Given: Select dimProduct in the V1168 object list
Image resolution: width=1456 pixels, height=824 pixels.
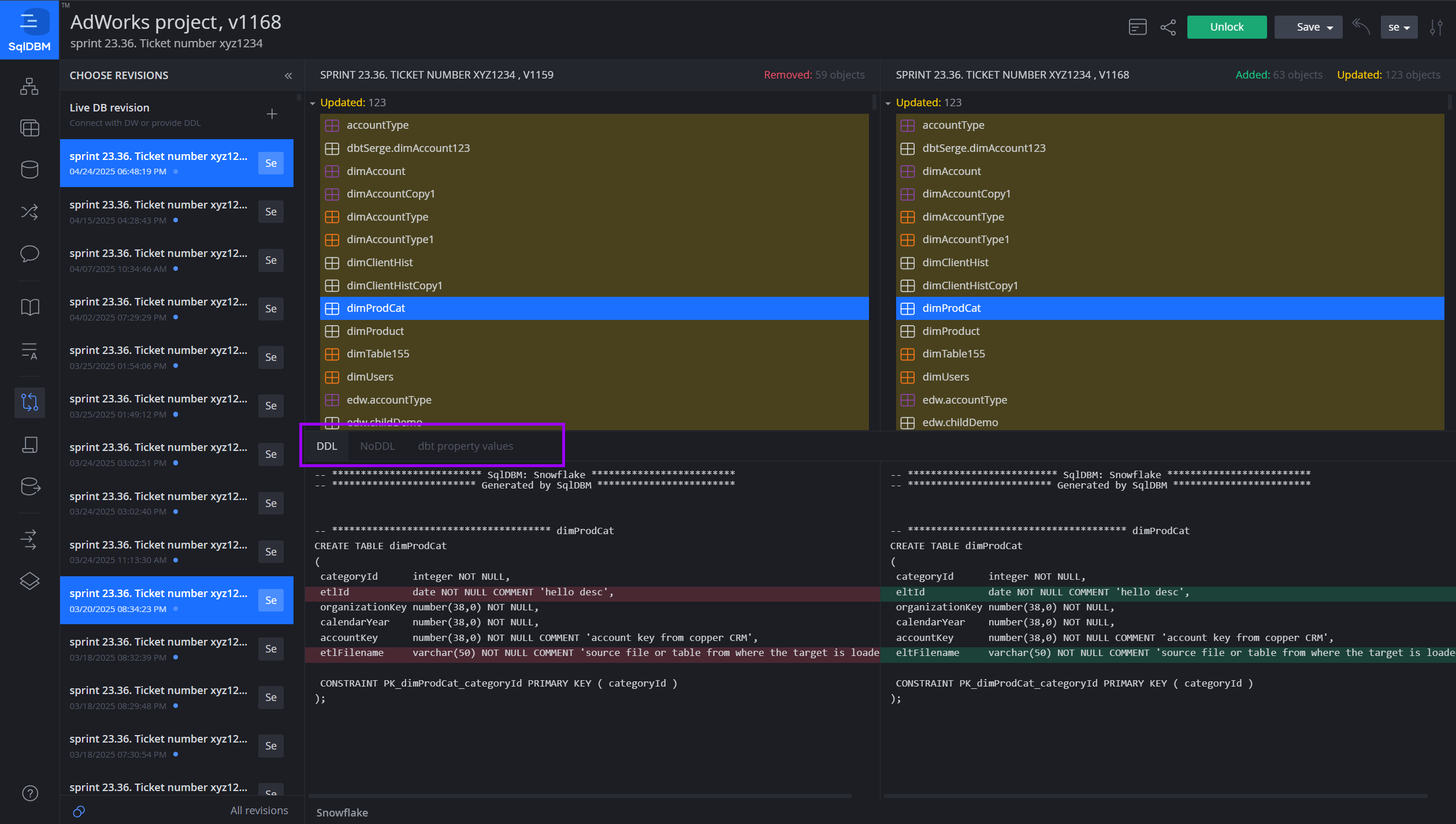Looking at the screenshot, I should pos(950,331).
